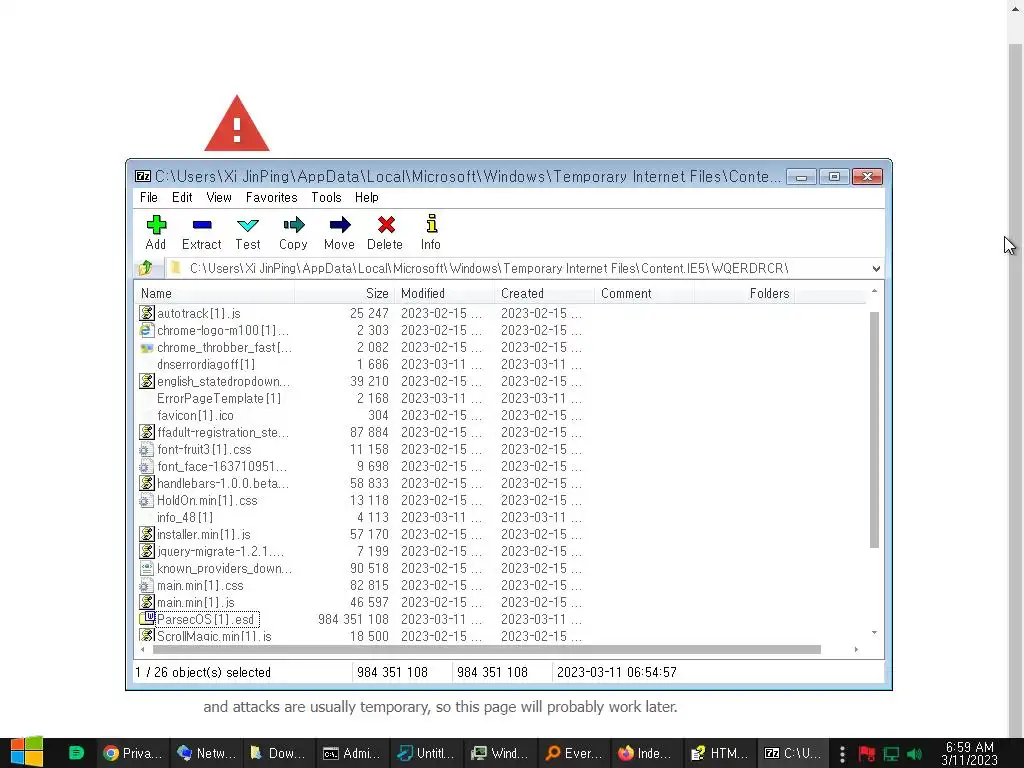Viewport: 1024px width, 768px height.
Task: Click the file list horizontal scrollbar thumb
Action: 487,649
